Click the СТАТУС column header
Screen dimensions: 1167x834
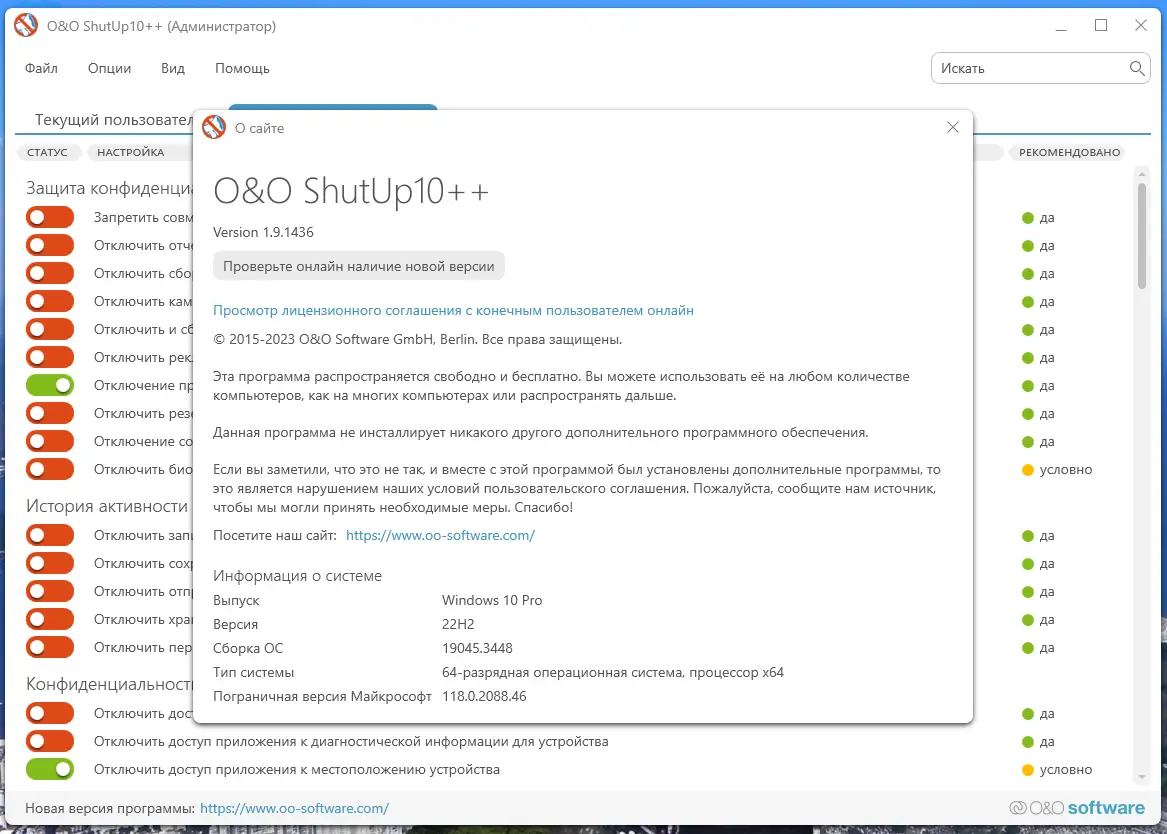(48, 152)
